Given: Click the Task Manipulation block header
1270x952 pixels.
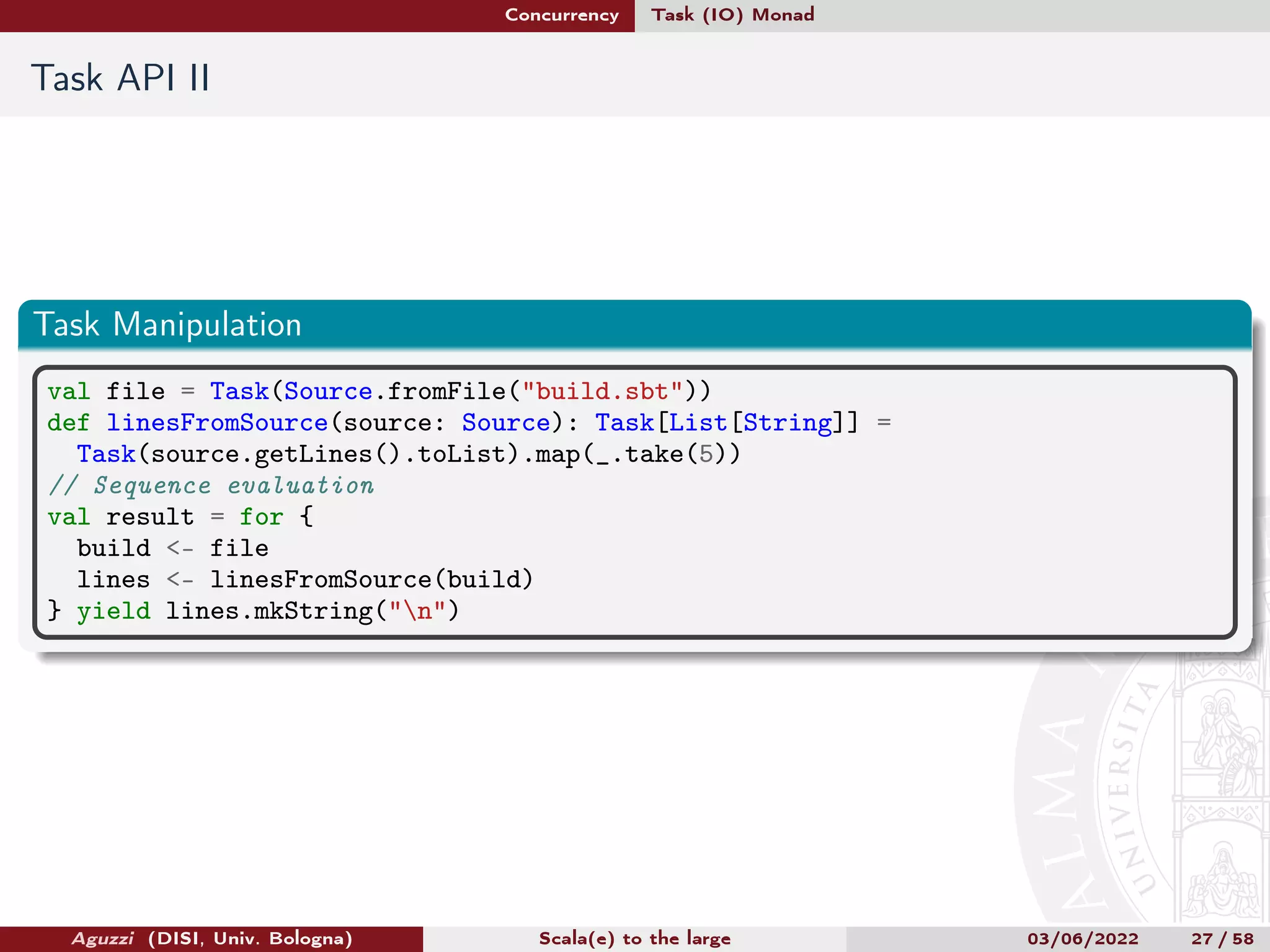Looking at the screenshot, I should [x=167, y=325].
